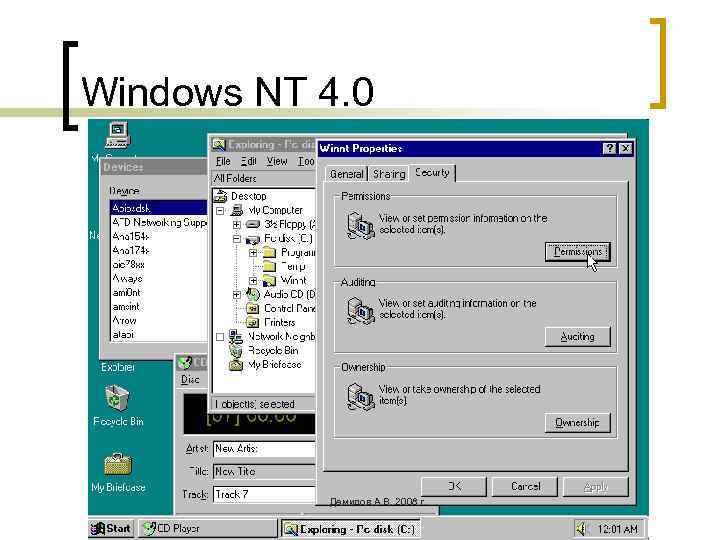This screenshot has height=540, width=720.
Task: Click the Ownership button
Action: (578, 422)
